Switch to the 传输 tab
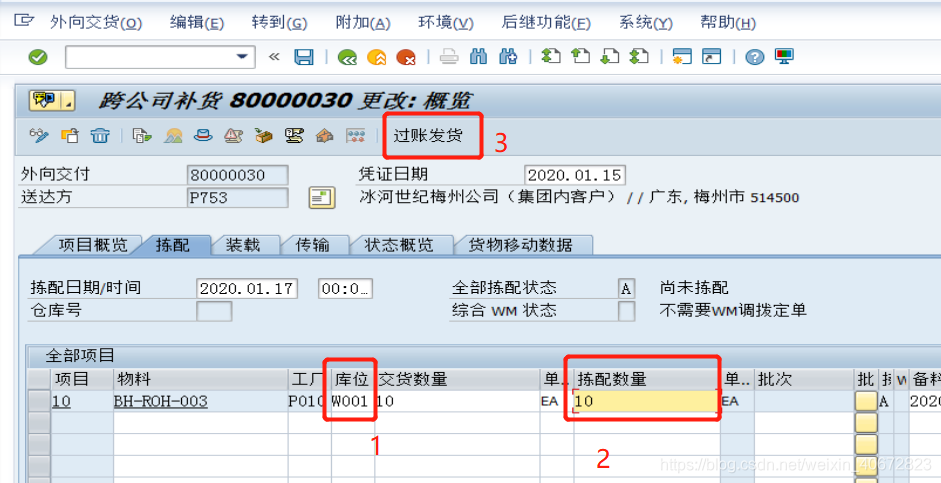The width and height of the screenshot is (941, 483). 313,245
